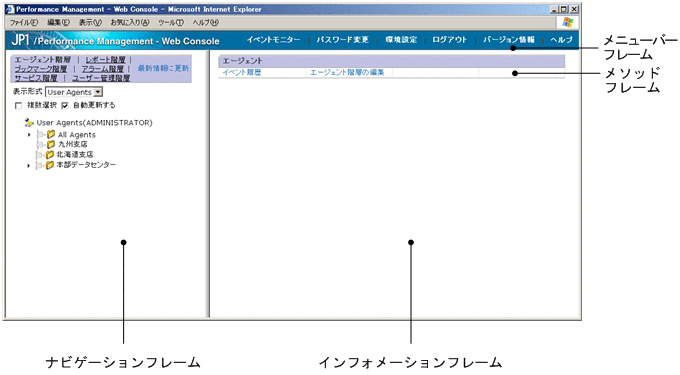
Task: Uncheck the 自動更新する checkbox
Action: 65,105
